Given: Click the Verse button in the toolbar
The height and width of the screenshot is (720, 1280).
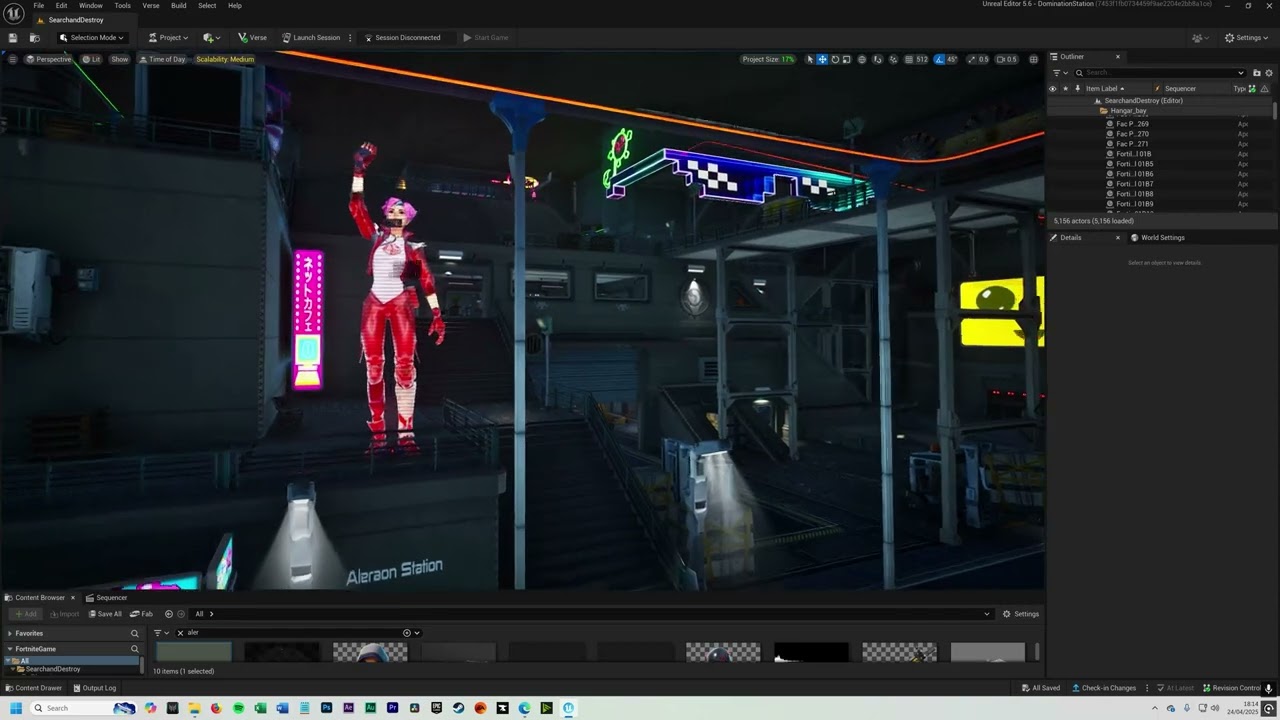Looking at the screenshot, I should tap(252, 38).
